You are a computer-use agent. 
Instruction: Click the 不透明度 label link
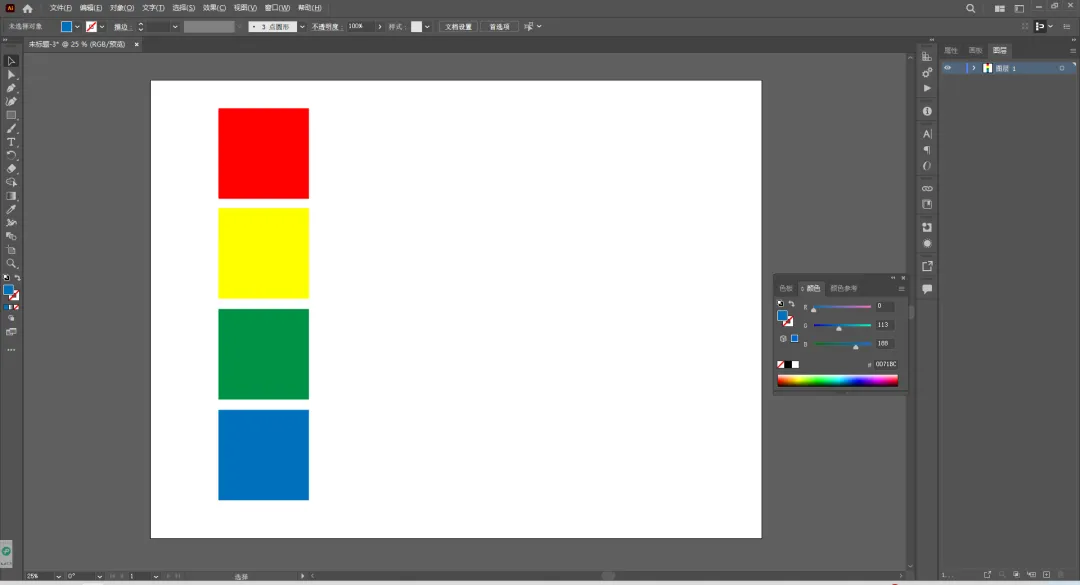(x=326, y=27)
